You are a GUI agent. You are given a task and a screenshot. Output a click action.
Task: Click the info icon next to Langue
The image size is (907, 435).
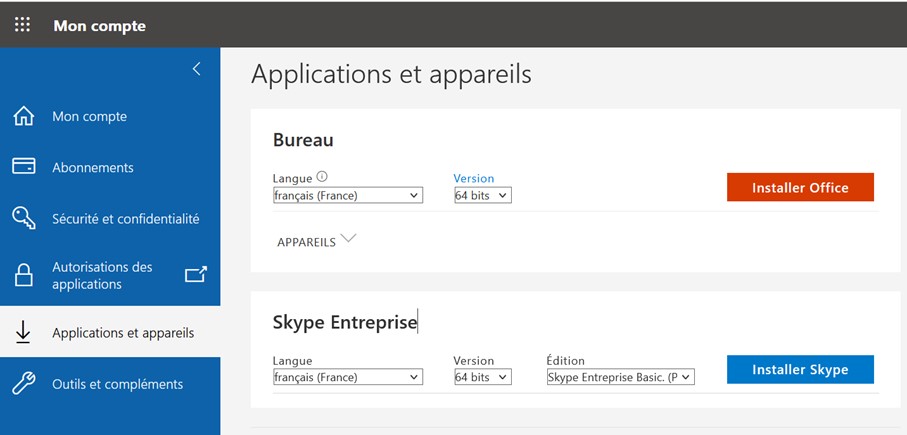click(x=321, y=177)
